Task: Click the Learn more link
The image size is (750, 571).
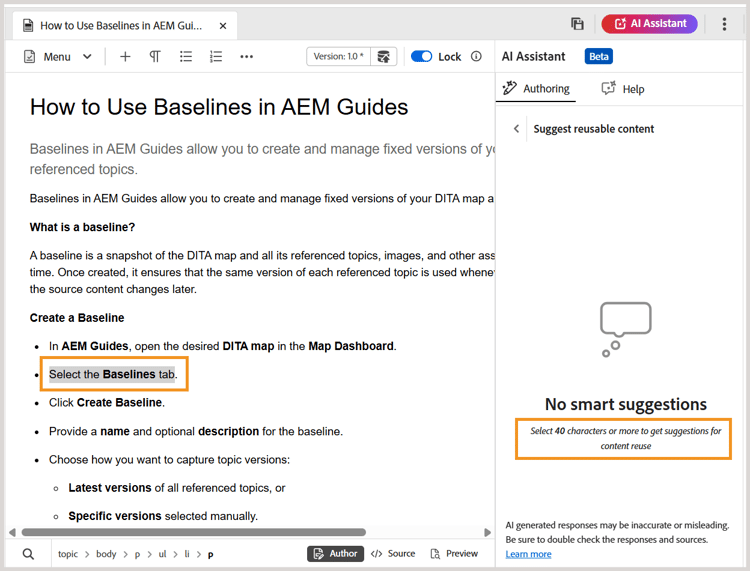Action: (x=528, y=554)
